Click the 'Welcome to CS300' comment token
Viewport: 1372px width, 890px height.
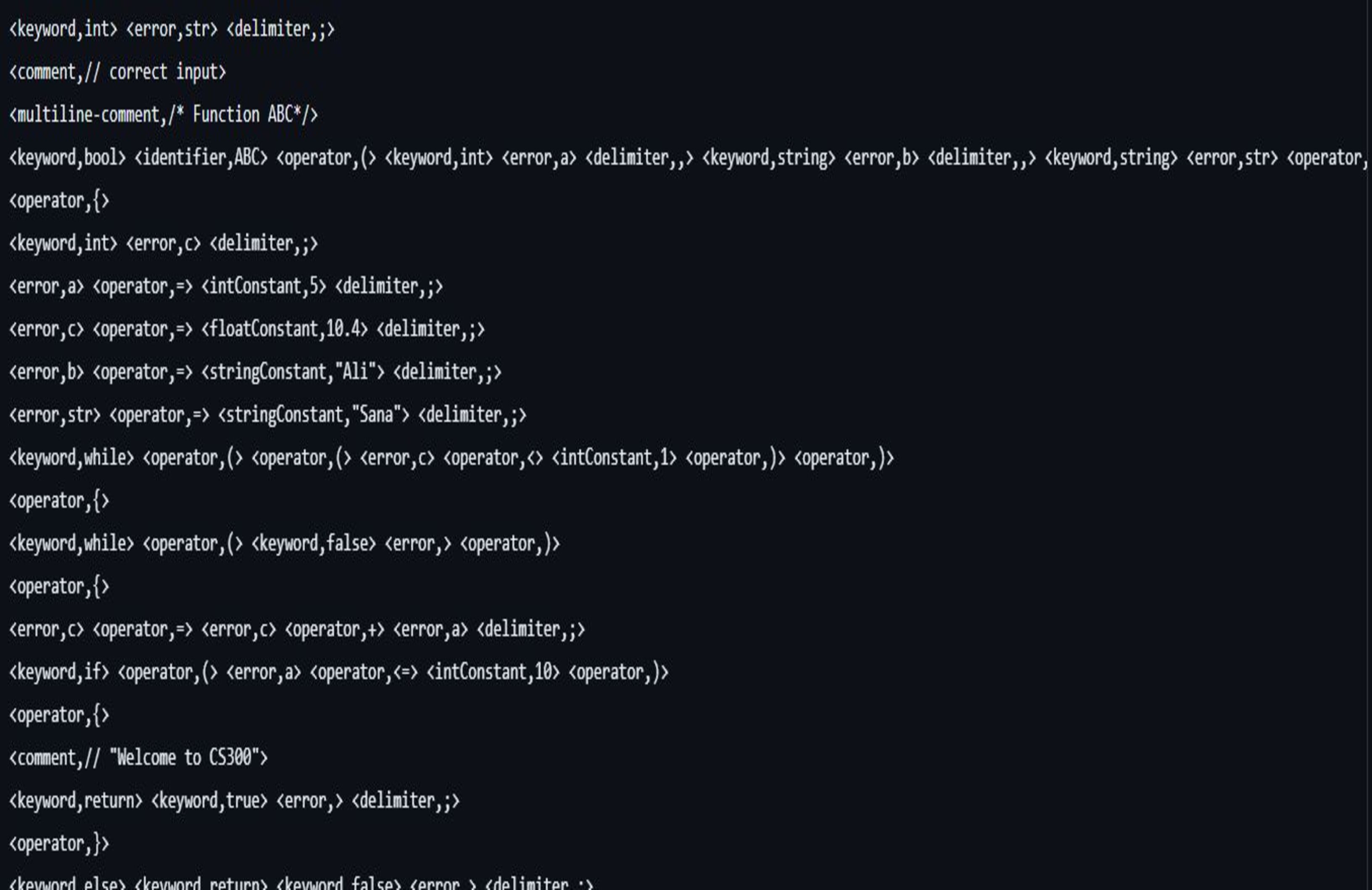138,758
